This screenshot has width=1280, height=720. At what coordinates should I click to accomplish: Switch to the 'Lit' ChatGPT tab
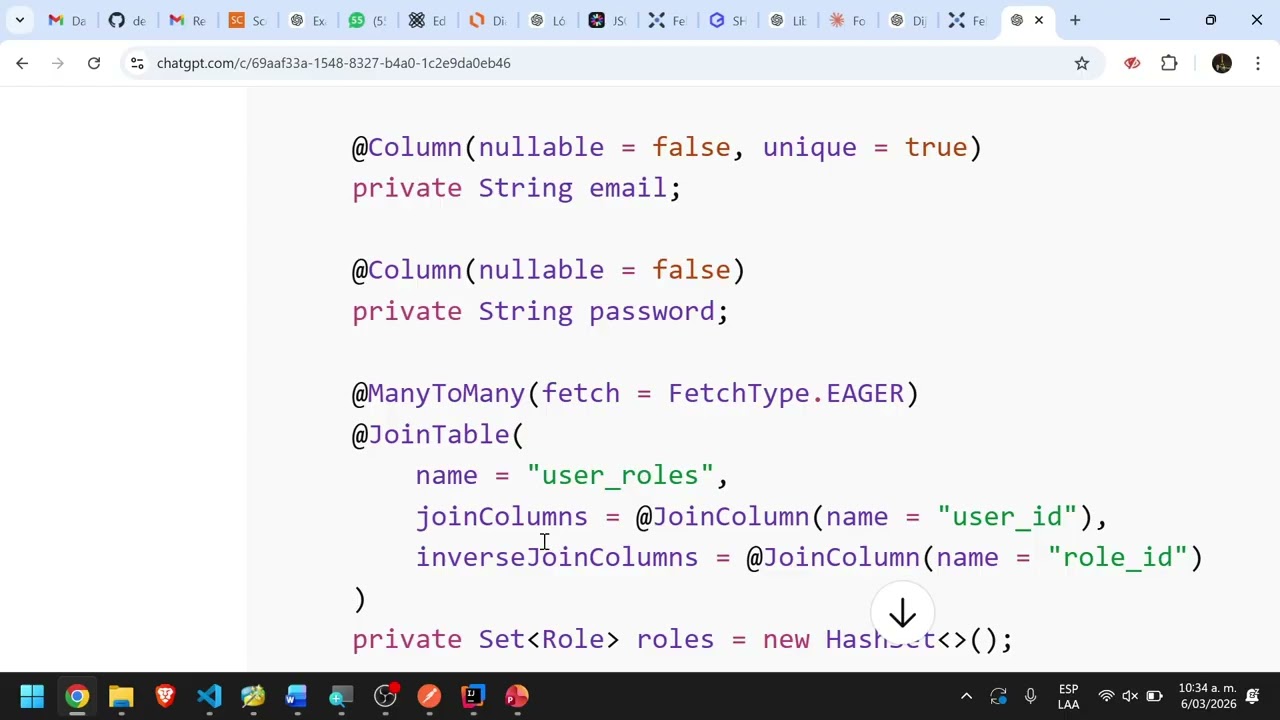click(x=786, y=20)
